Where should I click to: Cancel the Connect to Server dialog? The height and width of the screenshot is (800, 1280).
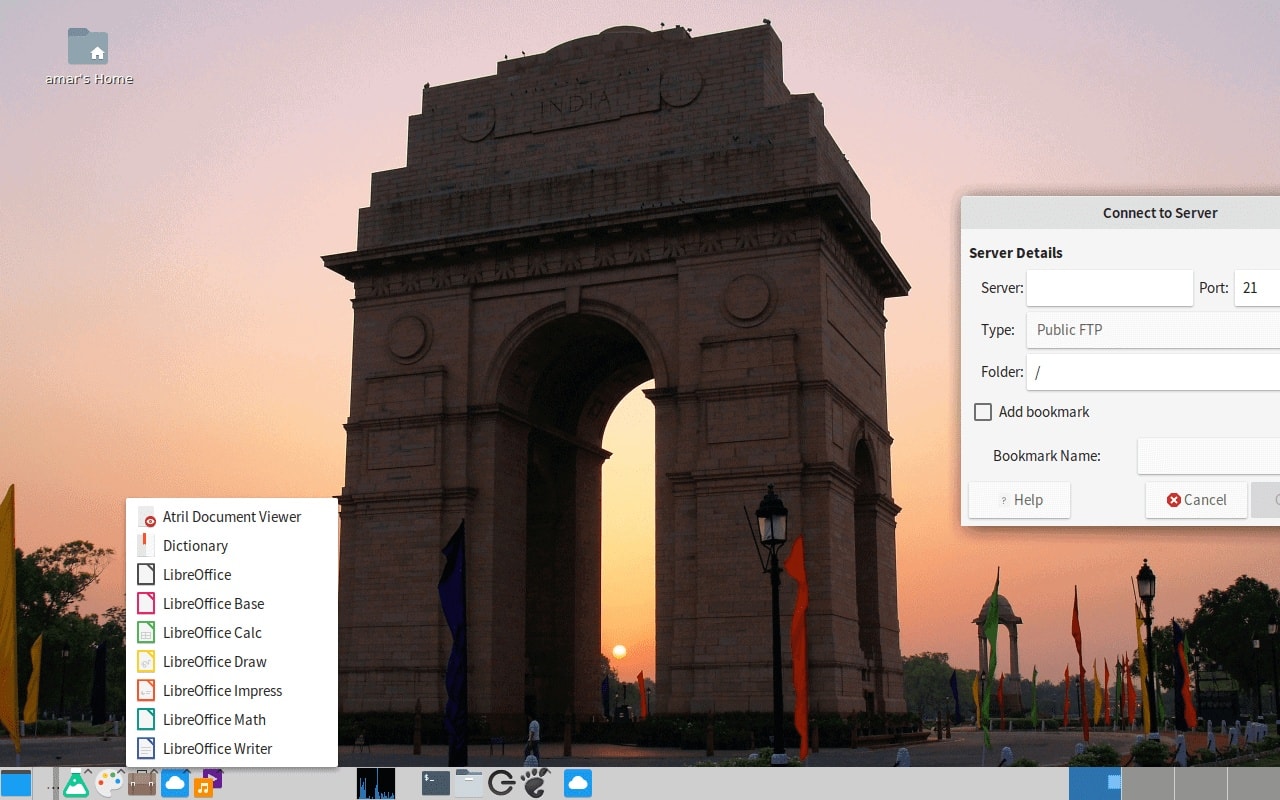tap(1196, 500)
